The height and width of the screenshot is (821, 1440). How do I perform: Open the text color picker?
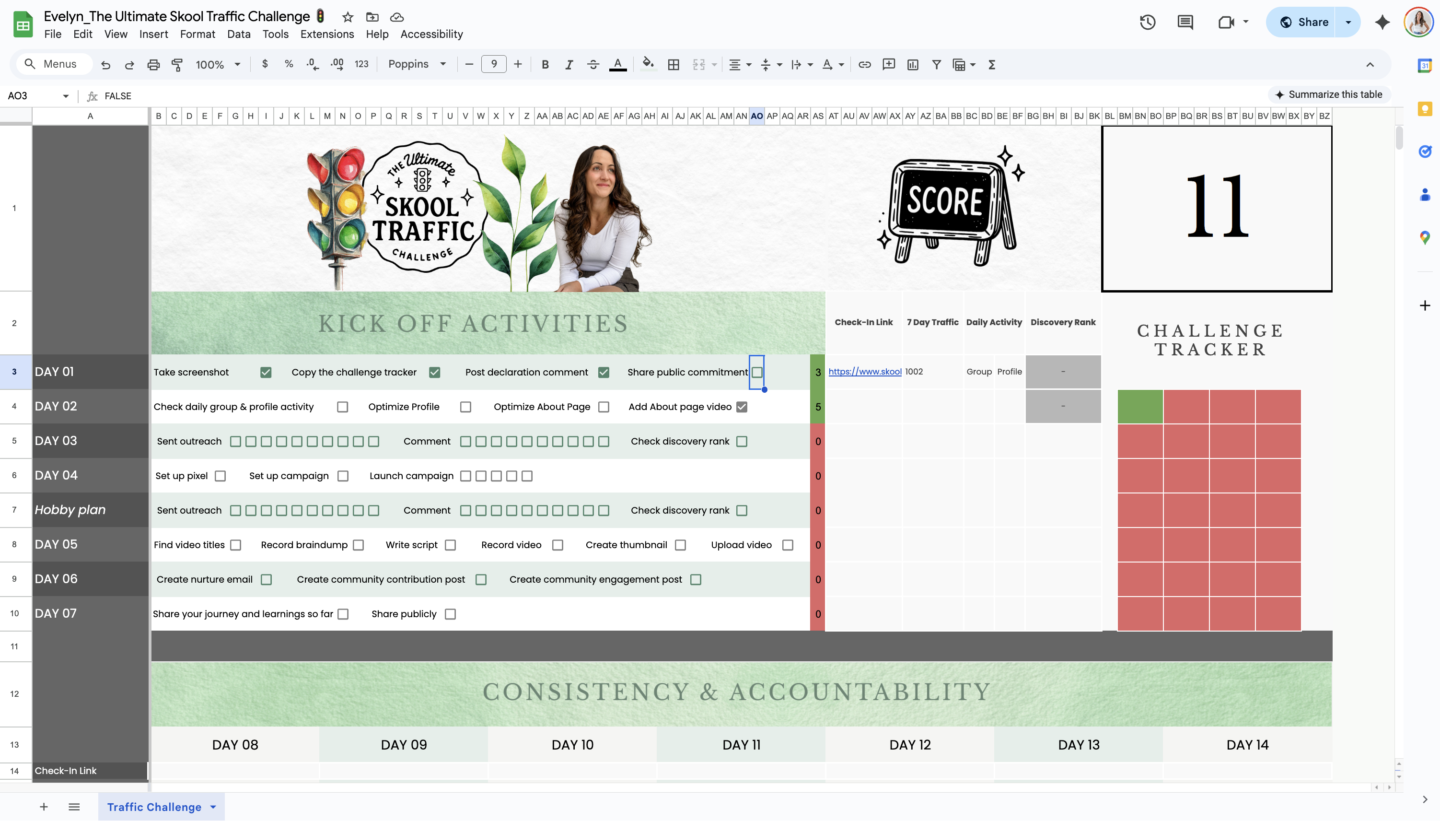tap(618, 64)
